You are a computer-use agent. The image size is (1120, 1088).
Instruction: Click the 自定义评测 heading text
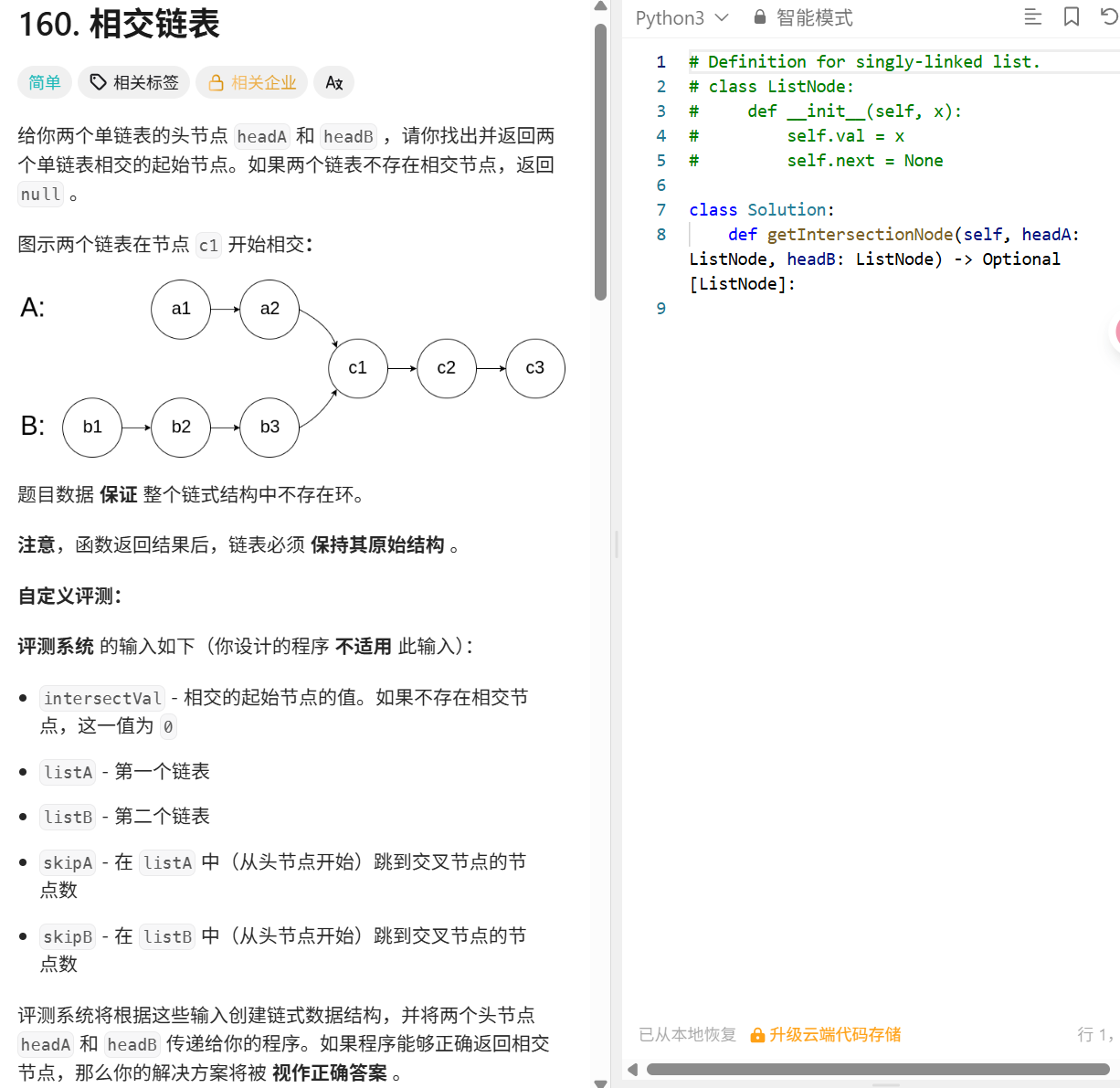coord(70,596)
